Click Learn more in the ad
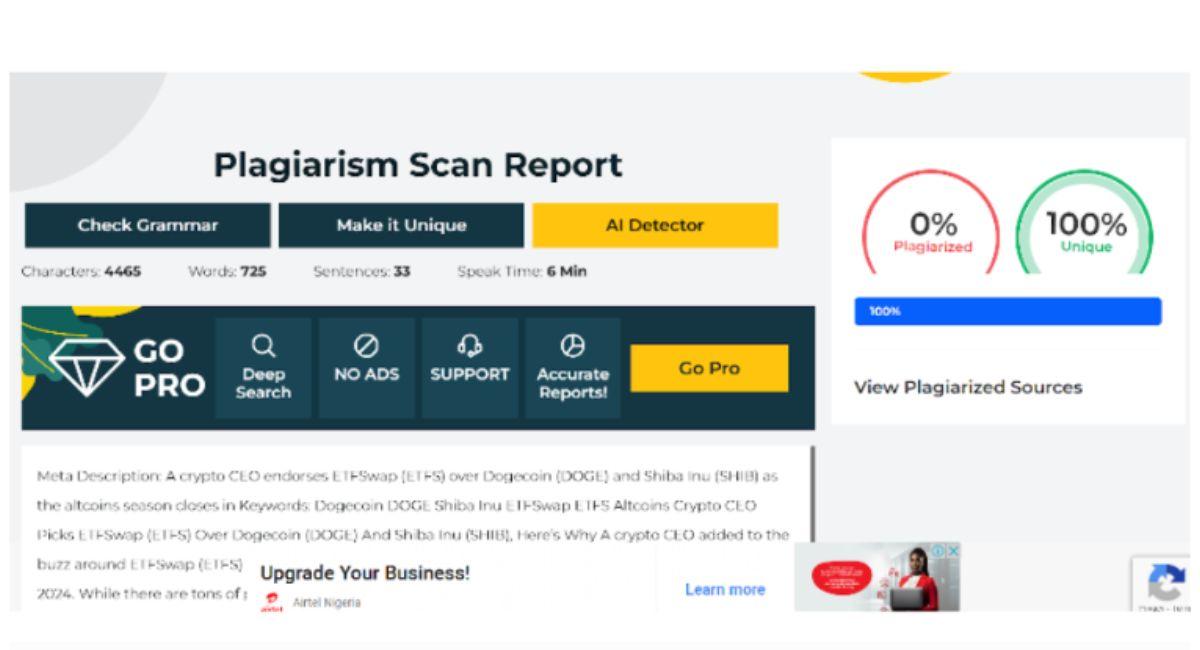 pyautogui.click(x=724, y=590)
